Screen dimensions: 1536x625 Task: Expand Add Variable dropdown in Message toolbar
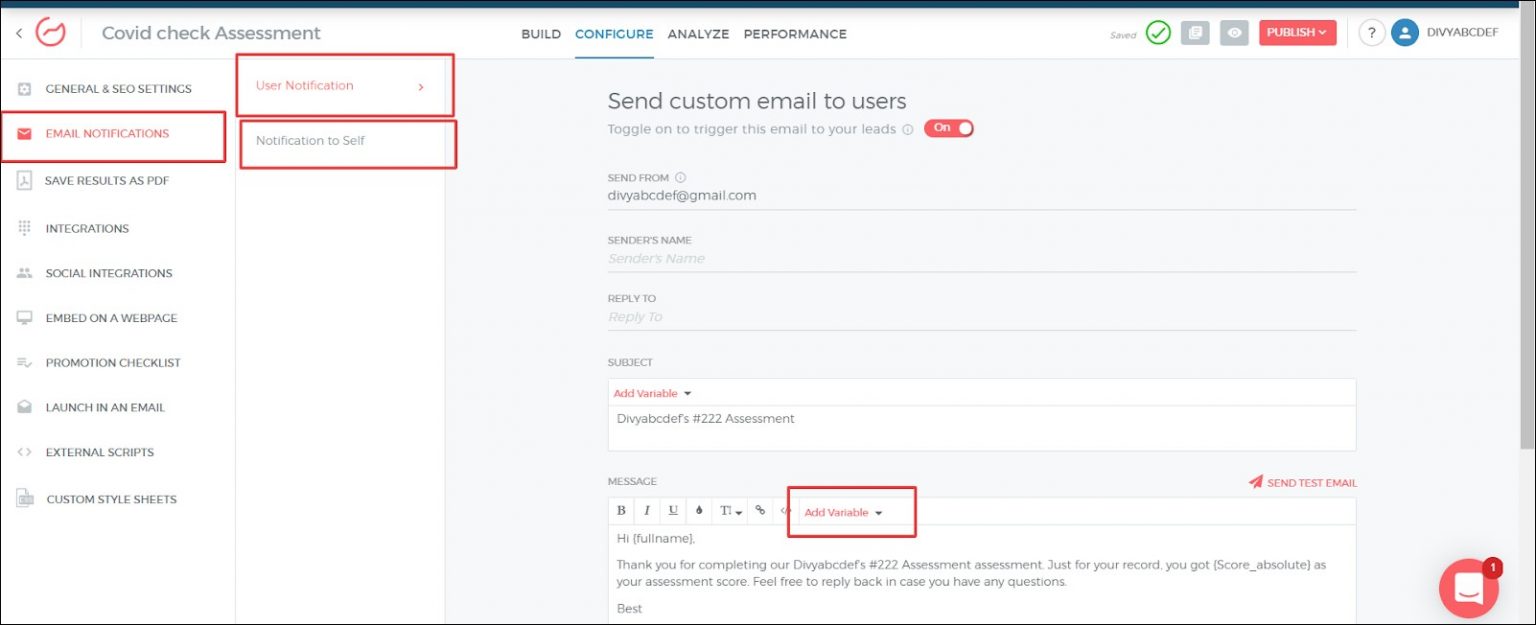[x=843, y=512]
